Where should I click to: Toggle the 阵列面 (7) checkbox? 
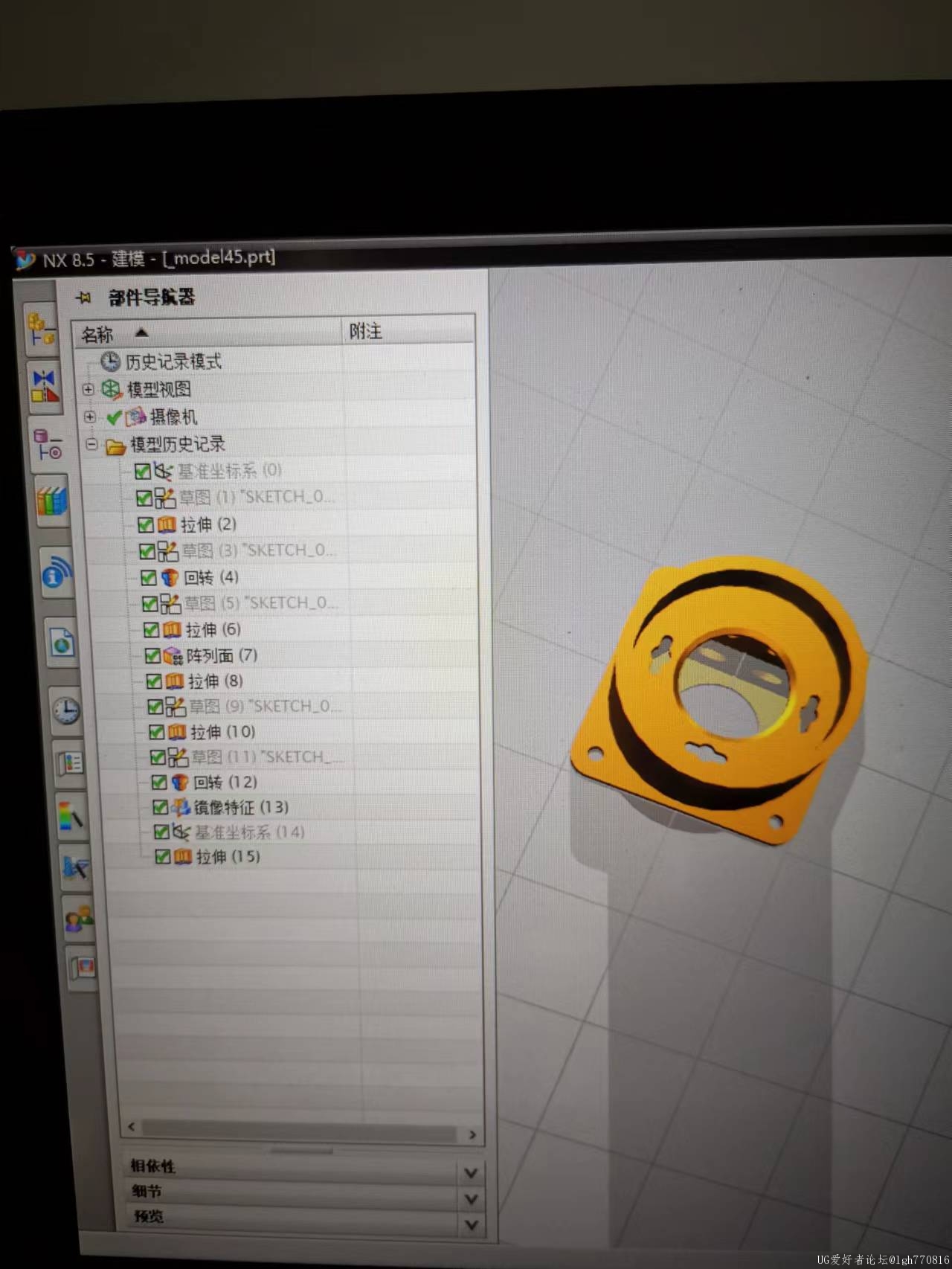(152, 655)
